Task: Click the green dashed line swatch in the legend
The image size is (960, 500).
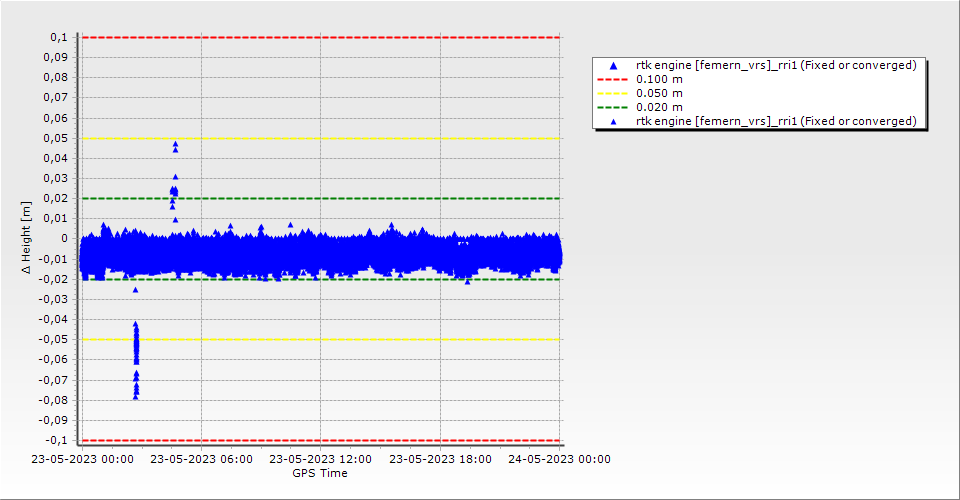Action: point(614,107)
